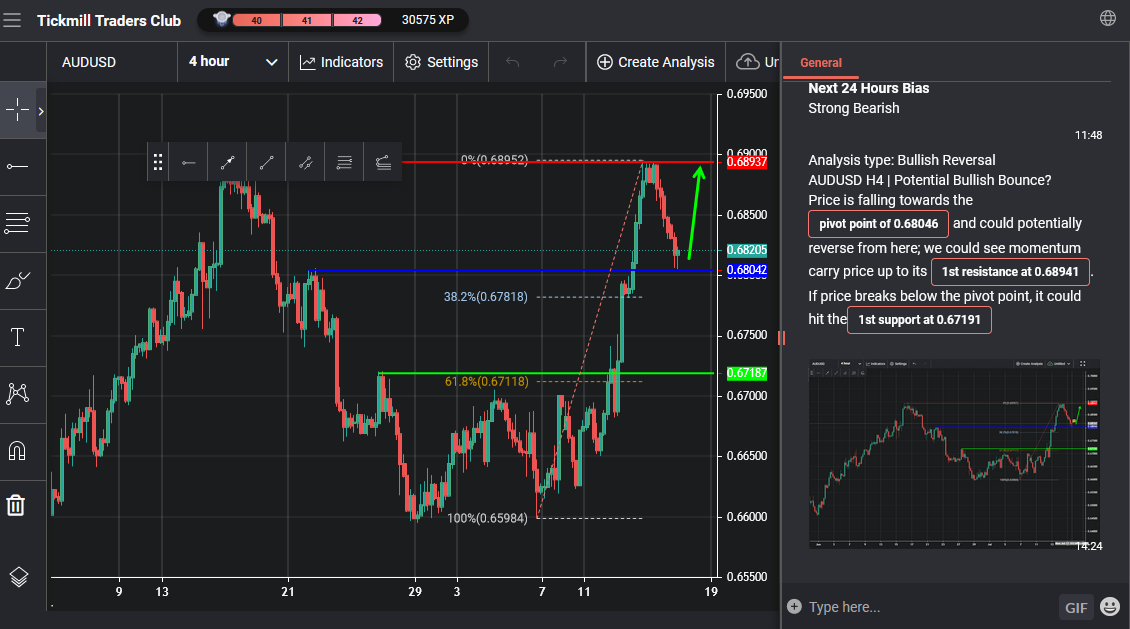
Task: Select the Text annotation tool
Action: [17, 337]
